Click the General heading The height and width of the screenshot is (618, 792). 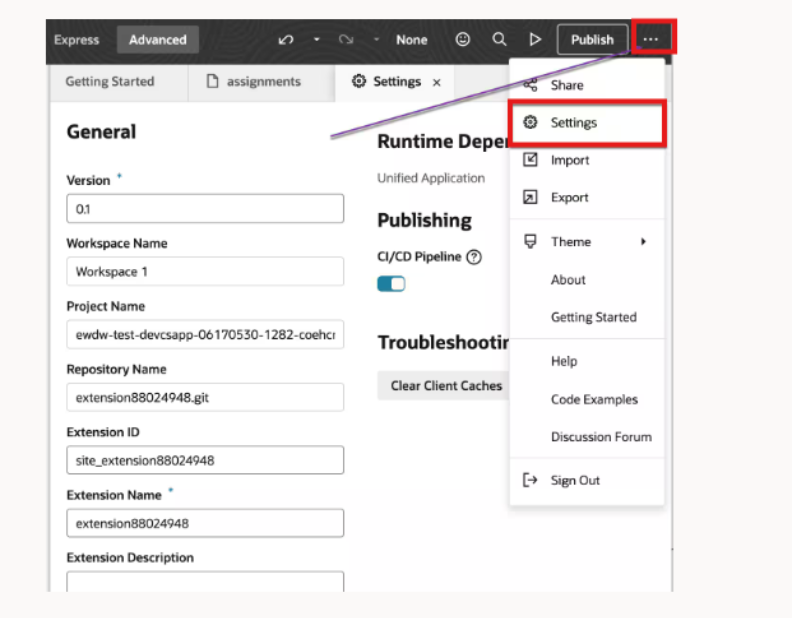[x=102, y=132]
